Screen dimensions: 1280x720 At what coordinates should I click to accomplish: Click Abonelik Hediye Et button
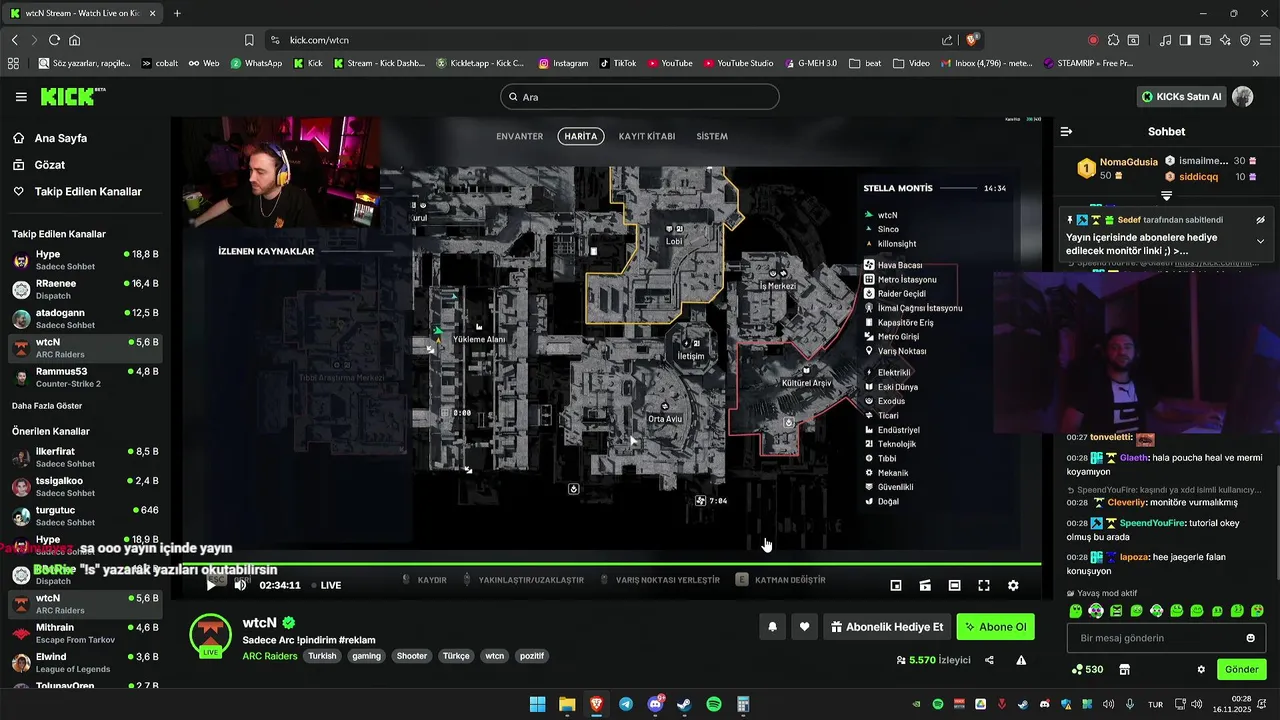886,627
